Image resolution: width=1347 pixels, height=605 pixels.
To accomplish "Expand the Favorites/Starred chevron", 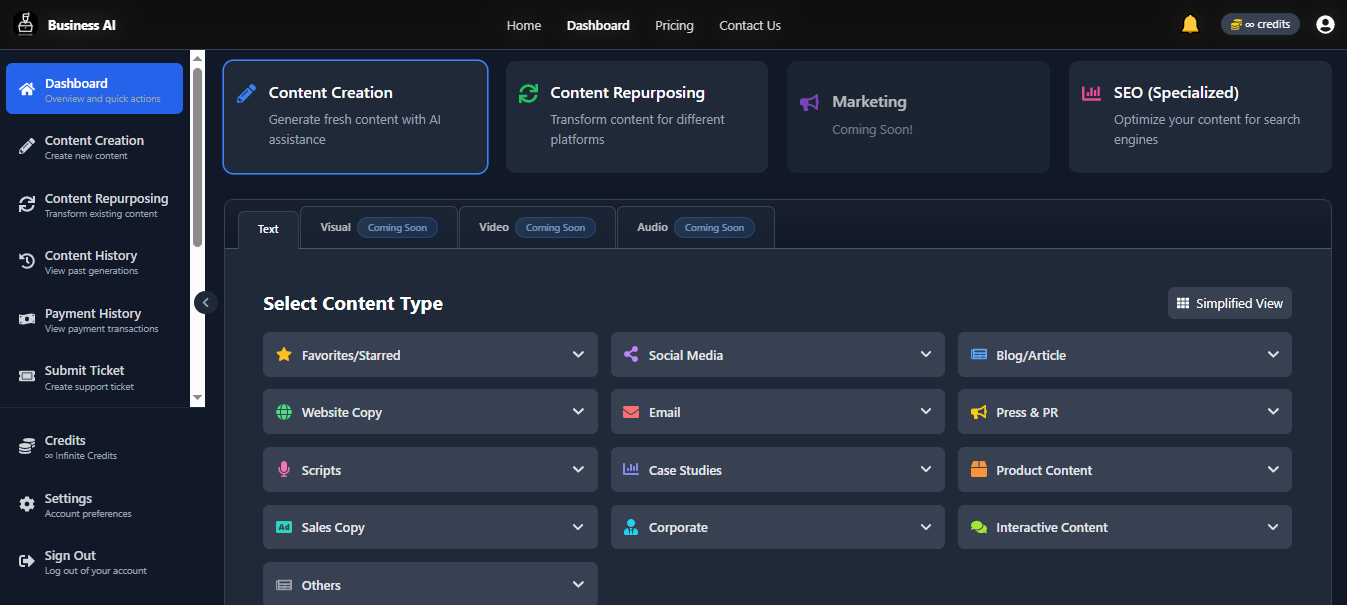I will [578, 354].
